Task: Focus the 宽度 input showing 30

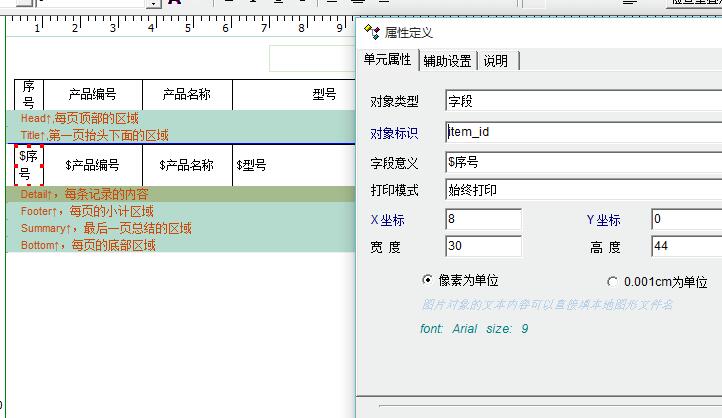Action: coord(483,246)
